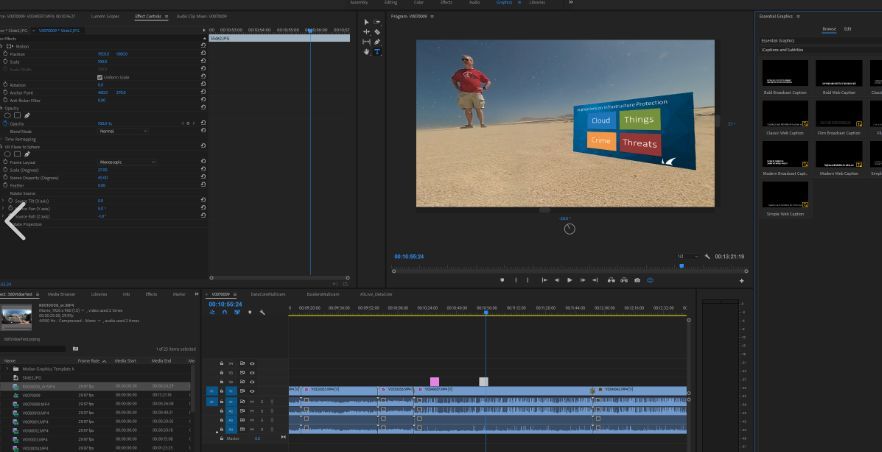
Task: Toggle animation stopwatch for Position
Action: coord(6,54)
